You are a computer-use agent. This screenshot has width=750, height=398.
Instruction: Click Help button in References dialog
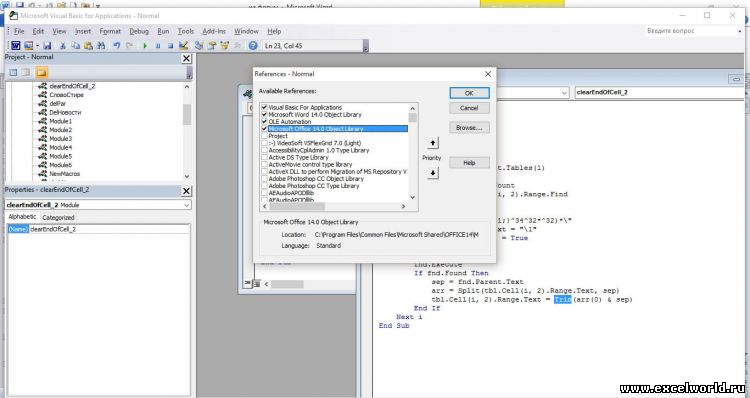[469, 163]
